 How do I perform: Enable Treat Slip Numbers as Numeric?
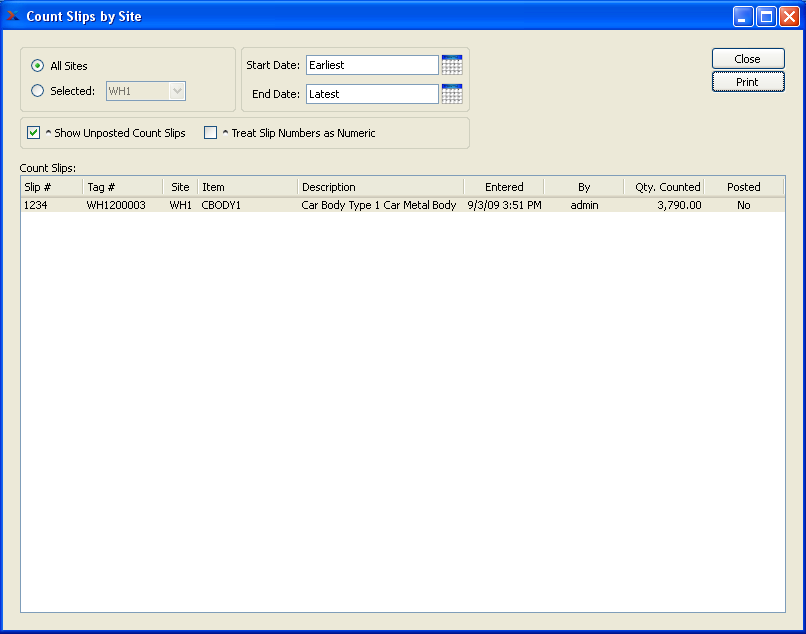[x=210, y=133]
